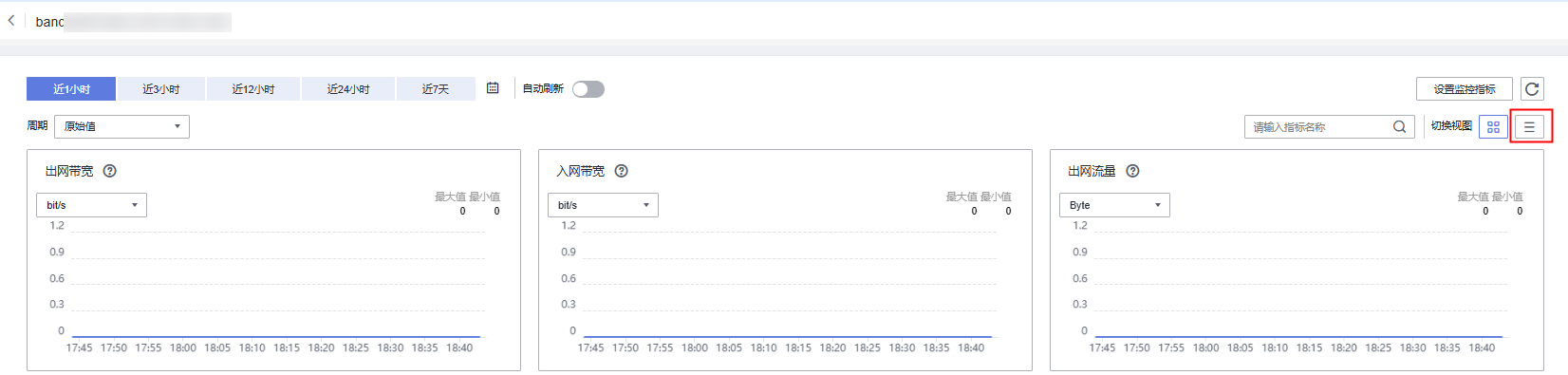
Task: Toggle the 自动刷新 auto refresh switch
Action: pyautogui.click(x=588, y=89)
